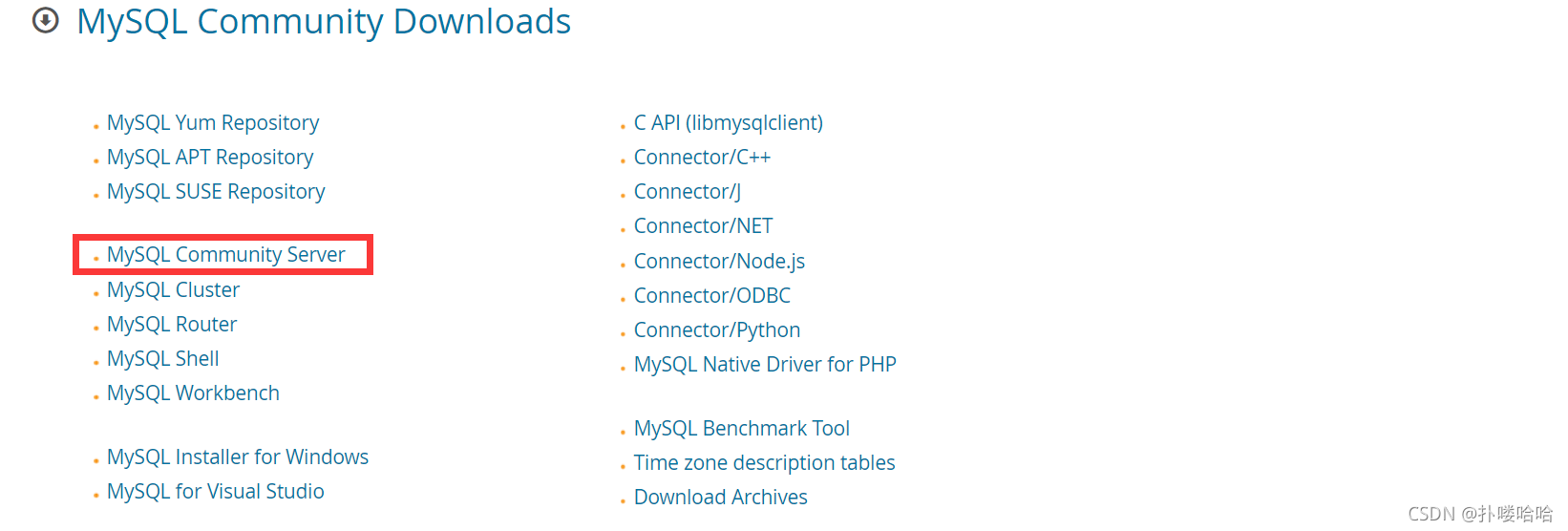1568x531 pixels.
Task: Choose MySQL Installer for Windows
Action: pyautogui.click(x=237, y=457)
